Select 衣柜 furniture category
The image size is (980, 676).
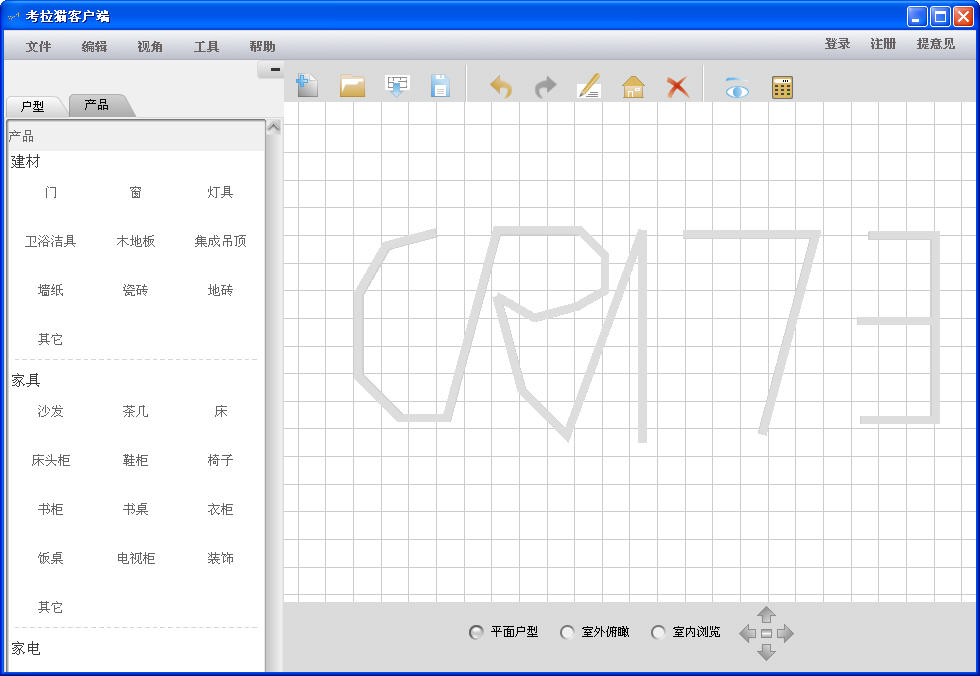coord(220,509)
